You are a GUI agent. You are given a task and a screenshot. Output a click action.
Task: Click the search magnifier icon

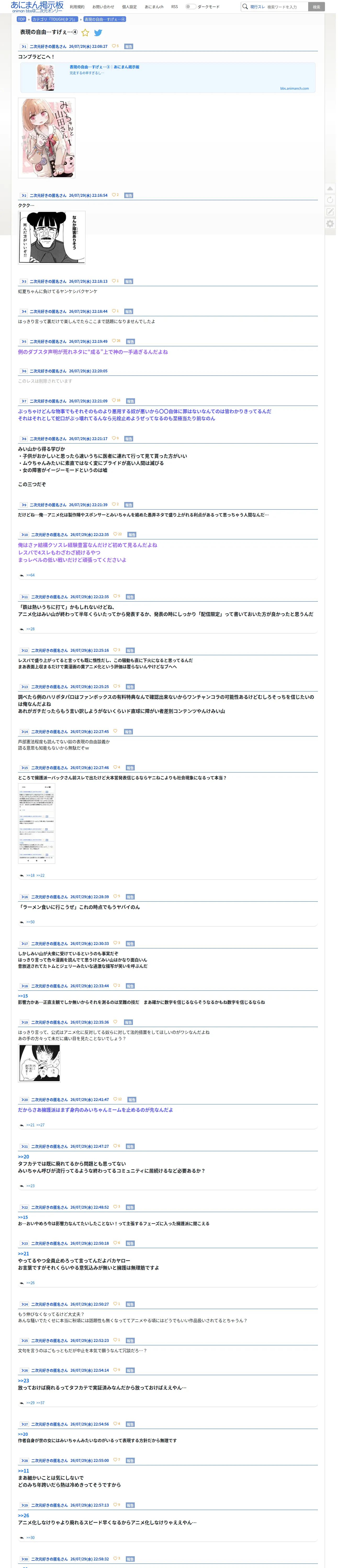click(245, 7)
